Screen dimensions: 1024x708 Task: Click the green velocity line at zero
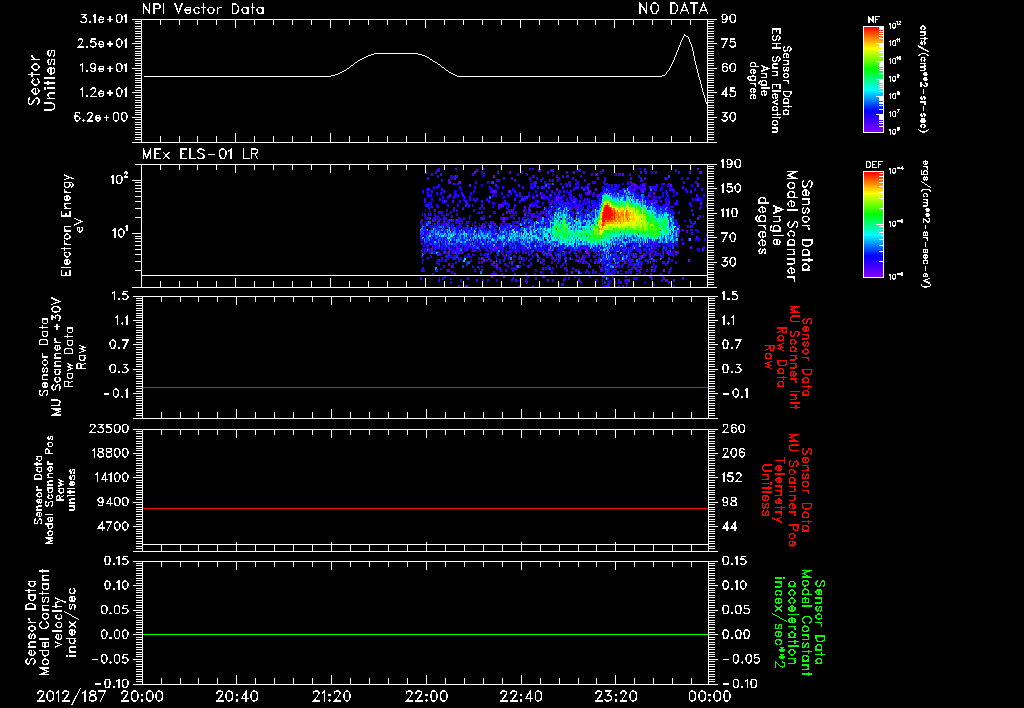tap(424, 634)
